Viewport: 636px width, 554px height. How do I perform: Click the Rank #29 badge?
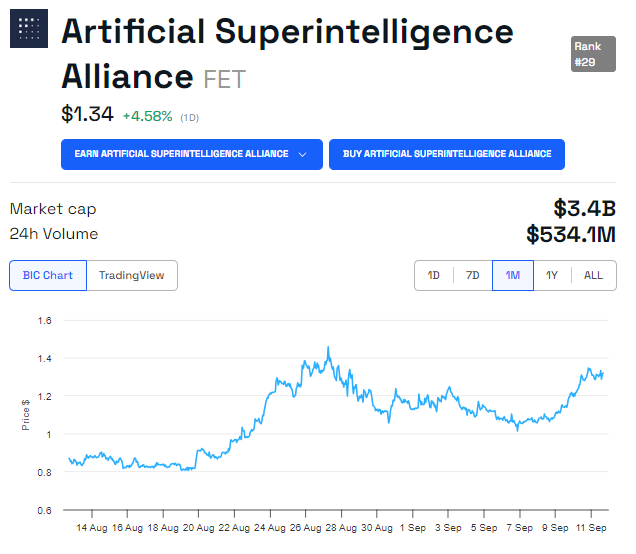click(x=593, y=54)
